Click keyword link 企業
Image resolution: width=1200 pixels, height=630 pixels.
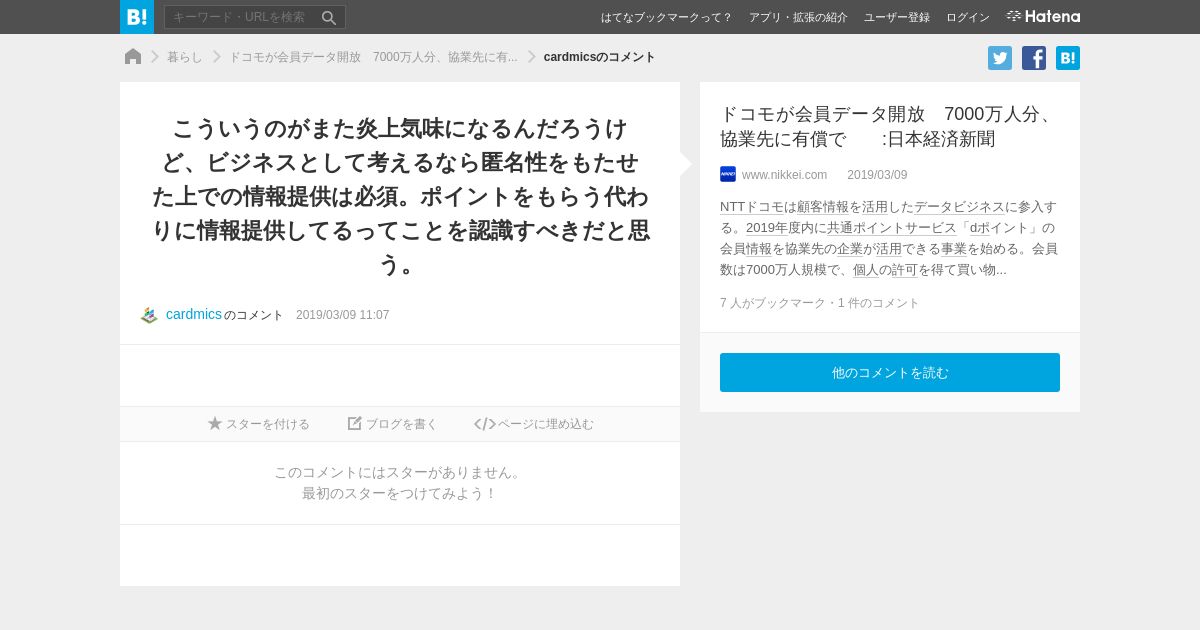click(850, 249)
